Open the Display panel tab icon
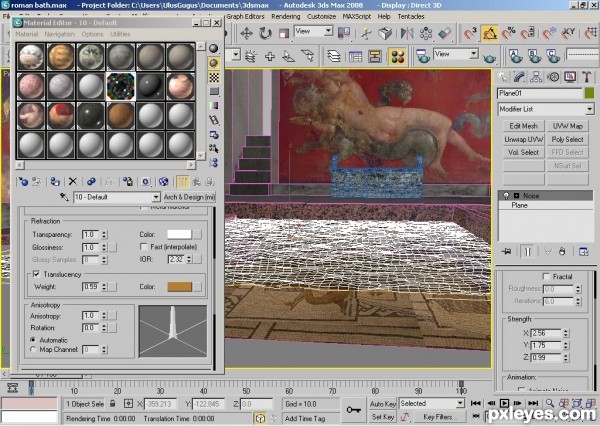 click(570, 77)
